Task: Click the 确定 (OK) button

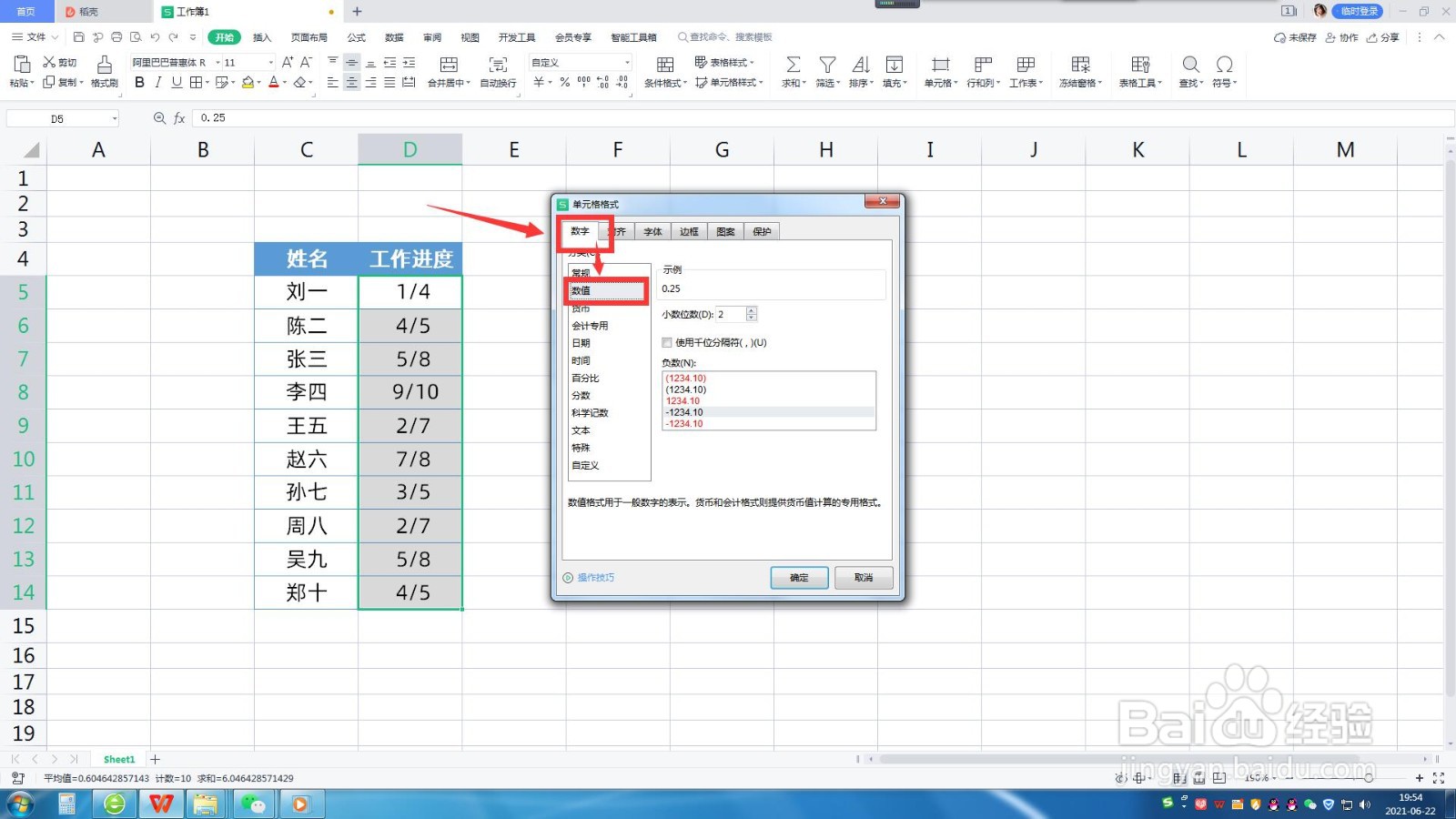Action: click(799, 578)
